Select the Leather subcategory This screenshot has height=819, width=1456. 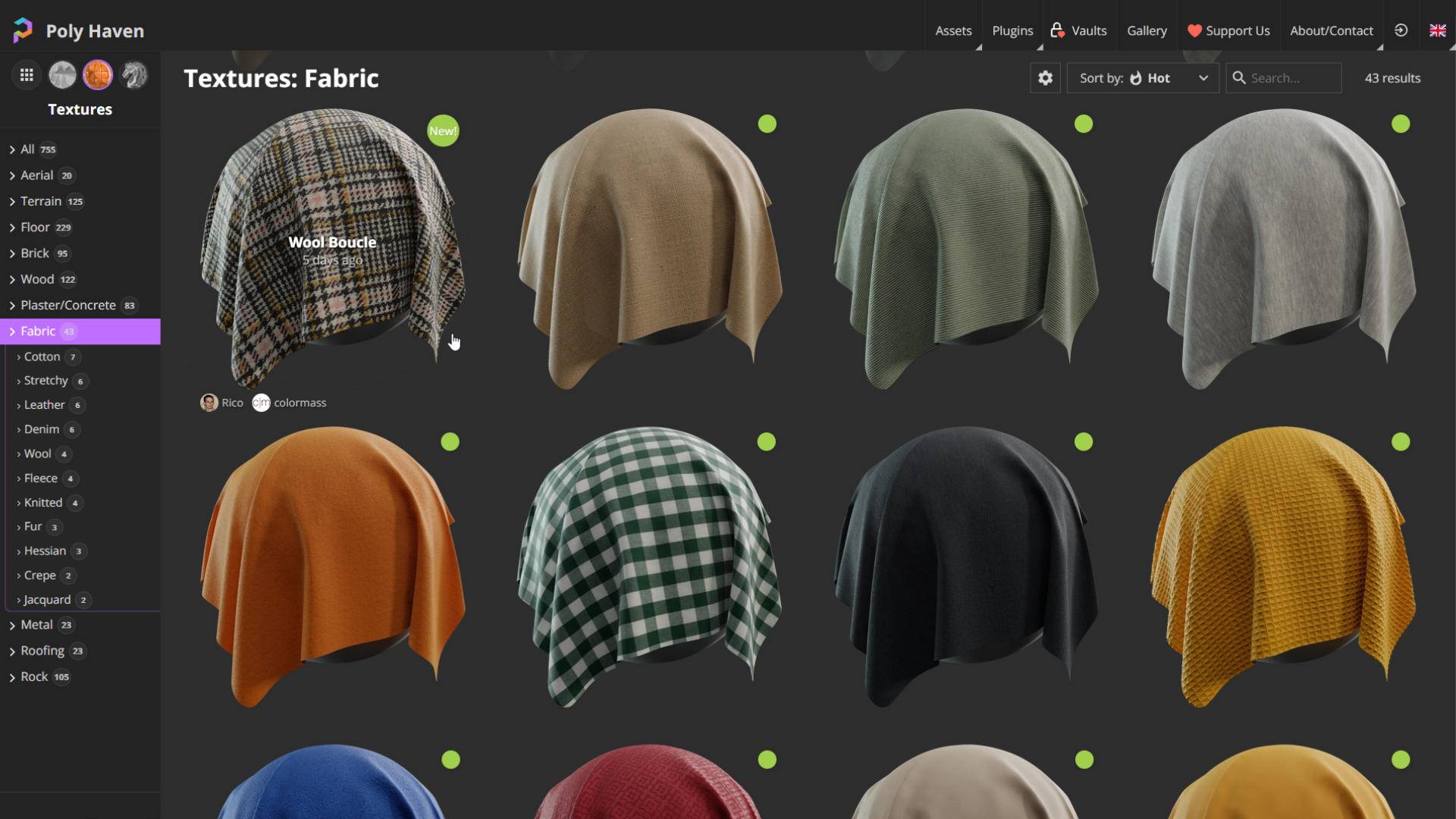(x=50, y=405)
